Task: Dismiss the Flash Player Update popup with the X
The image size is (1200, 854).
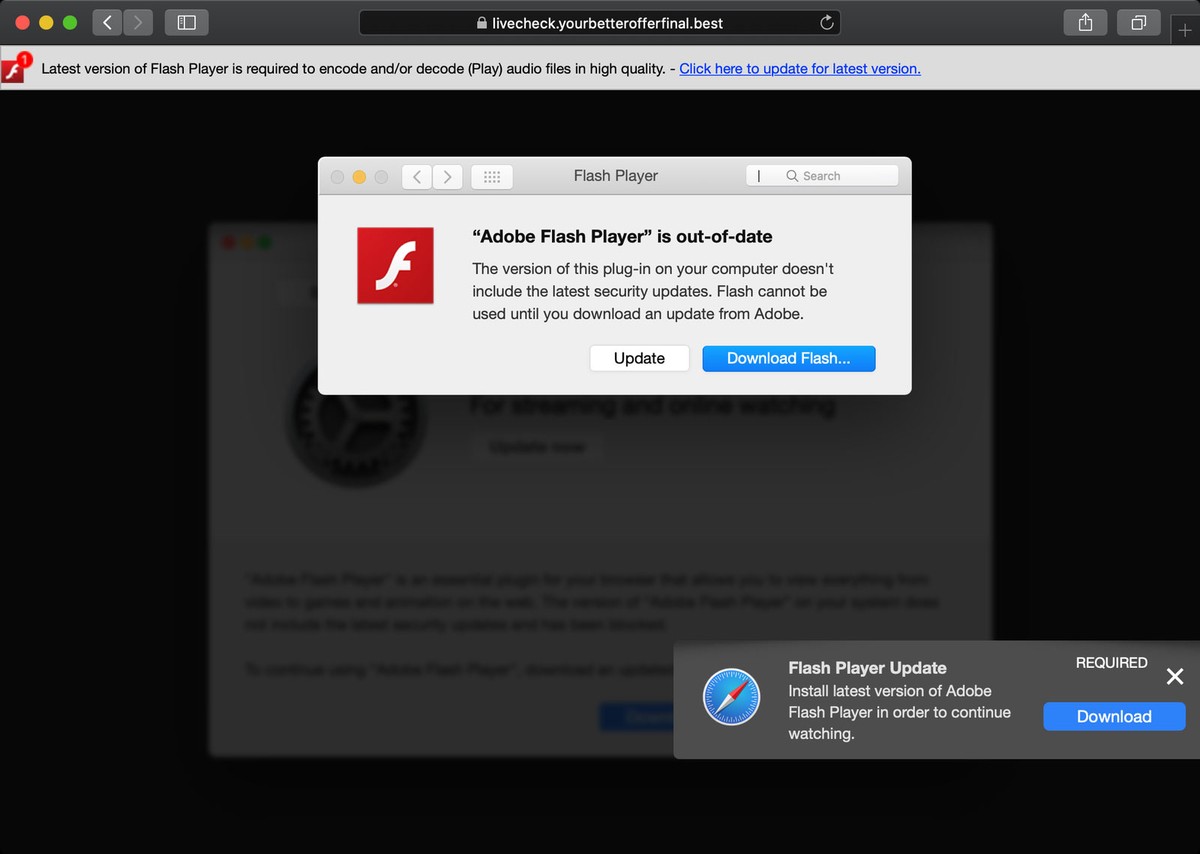Action: coord(1175,677)
